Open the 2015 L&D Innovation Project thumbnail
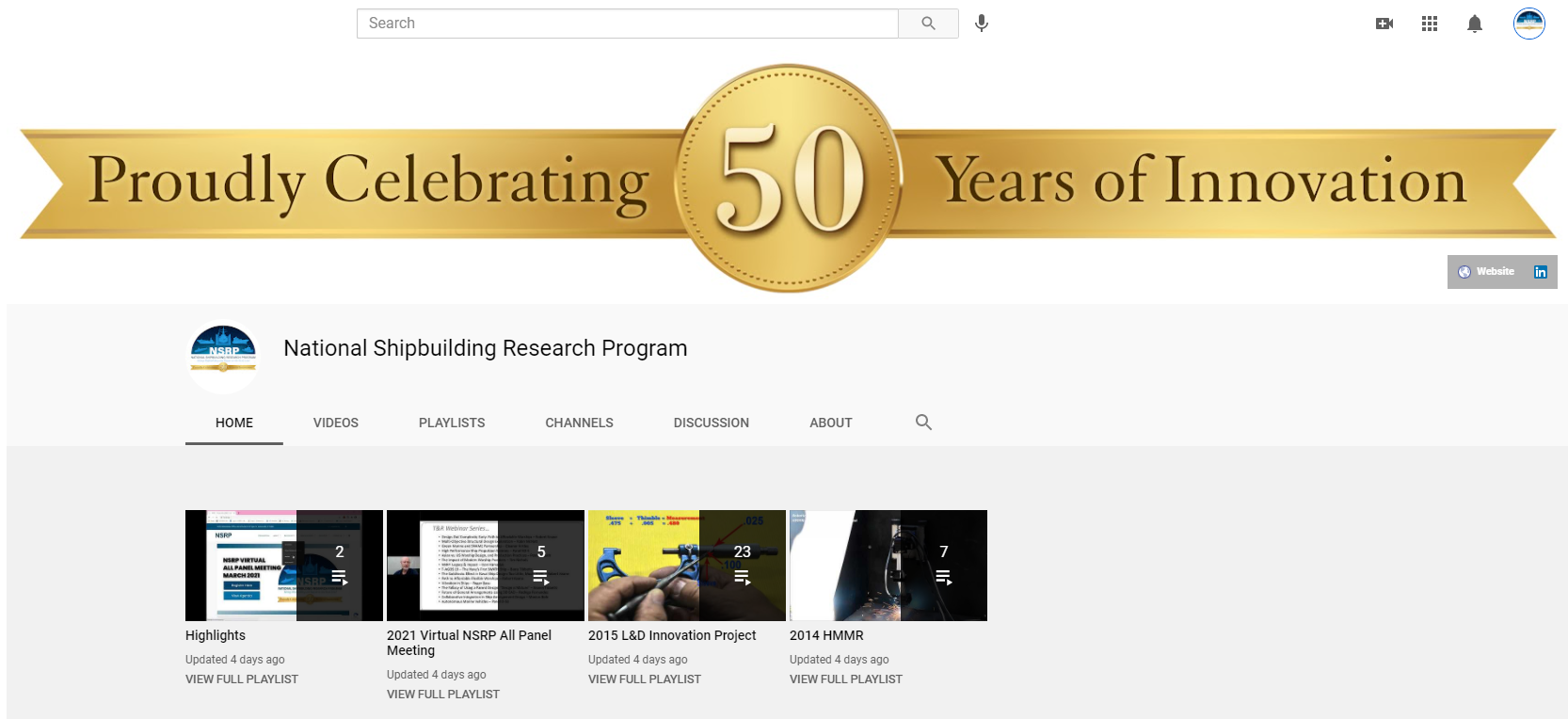Viewport: 1568px width, 719px height. coord(687,566)
